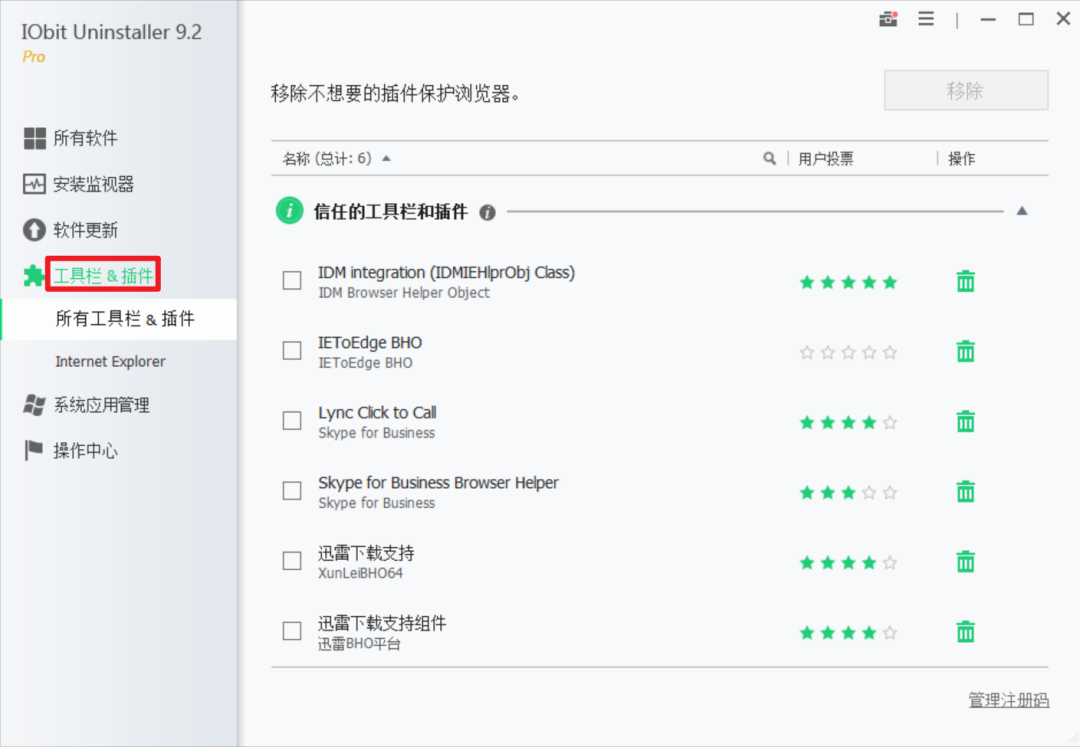Screen dimensions: 1080x747
Task: Delete Skype for Business Browser Helper trash icon
Action: click(x=966, y=492)
